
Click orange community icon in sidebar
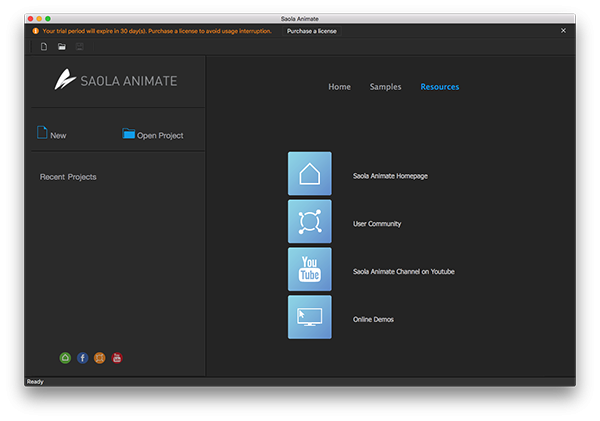click(x=99, y=358)
